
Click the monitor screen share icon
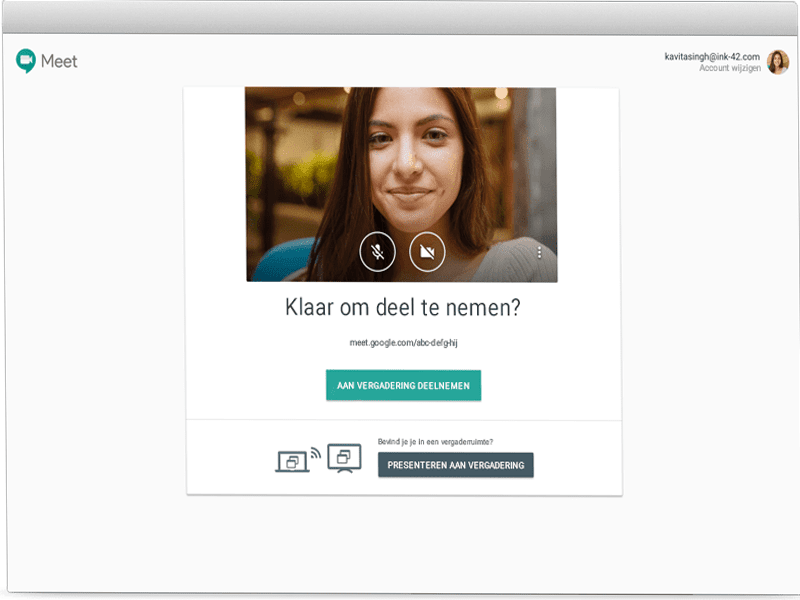(x=344, y=458)
